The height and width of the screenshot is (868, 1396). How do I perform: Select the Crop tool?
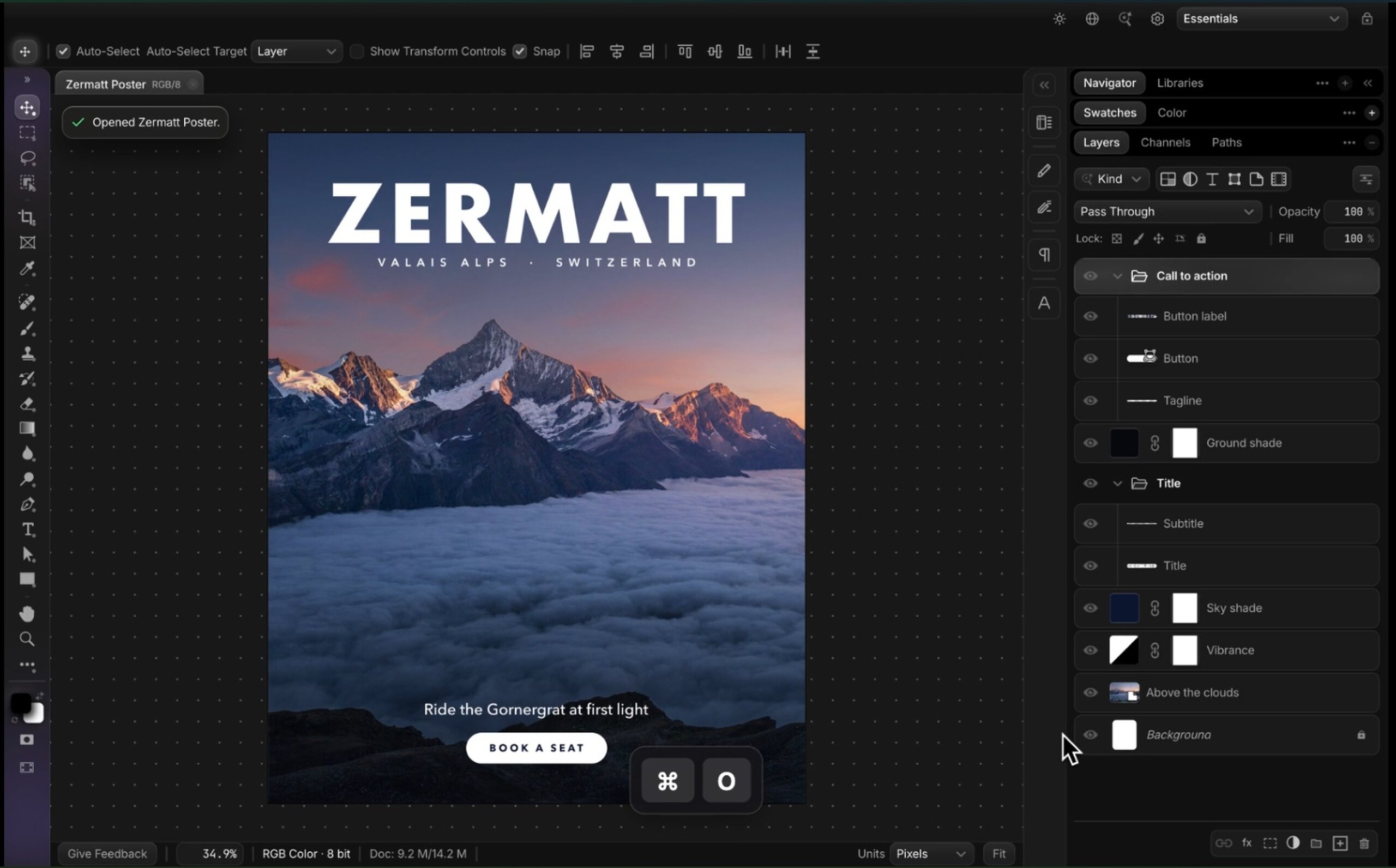coord(28,218)
